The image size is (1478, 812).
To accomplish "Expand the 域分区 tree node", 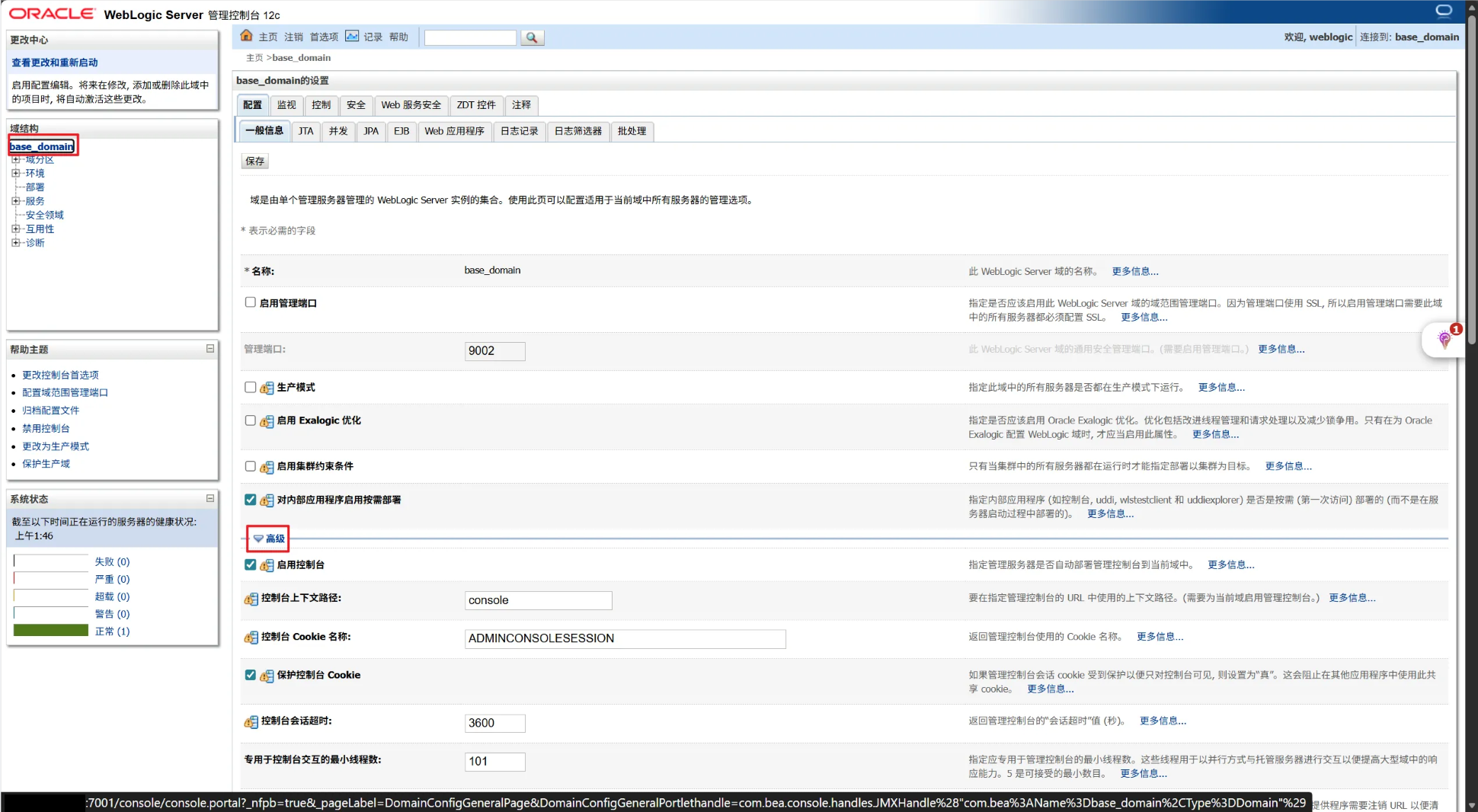I will [15, 160].
